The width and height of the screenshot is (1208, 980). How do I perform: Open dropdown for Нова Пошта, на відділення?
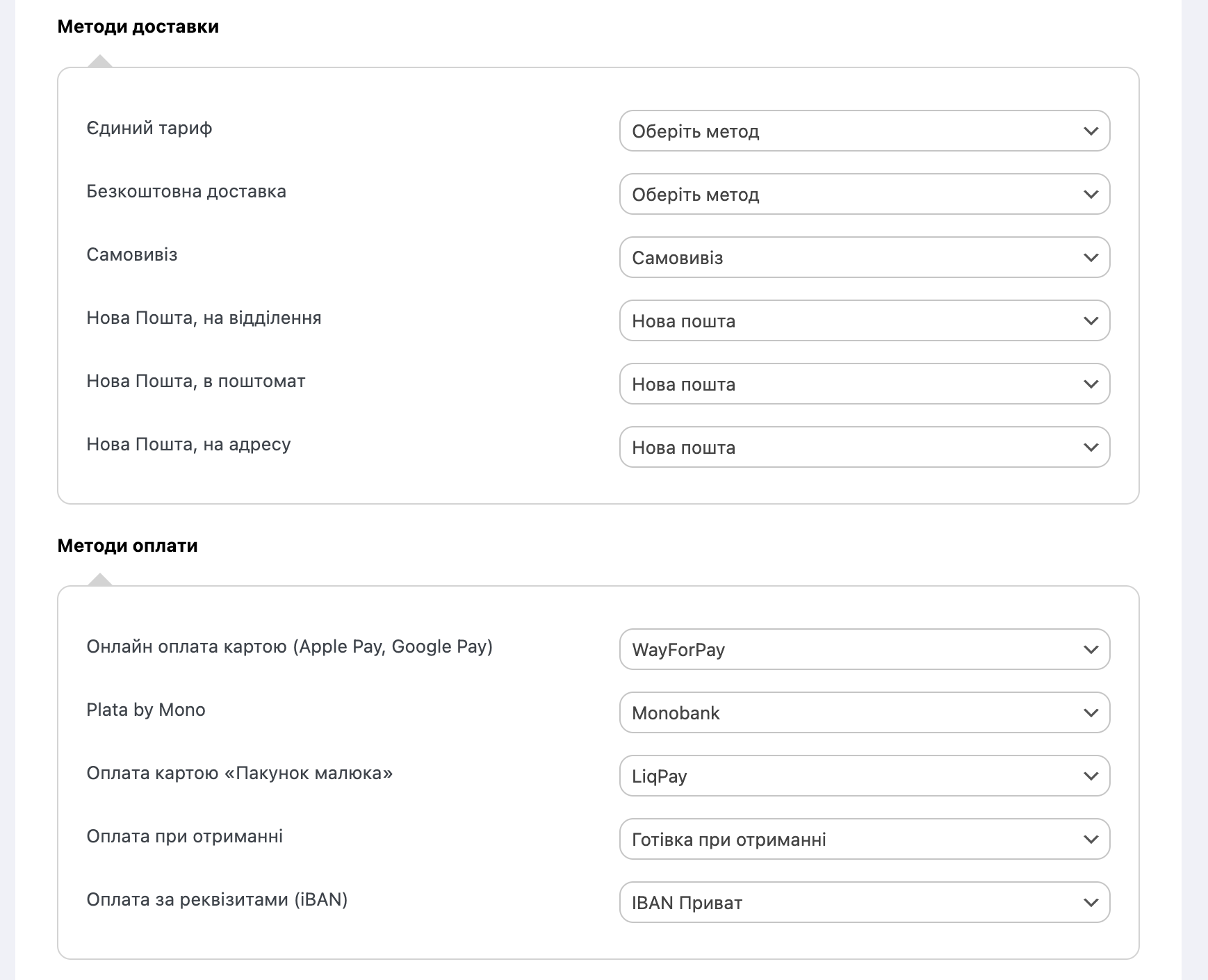point(864,320)
